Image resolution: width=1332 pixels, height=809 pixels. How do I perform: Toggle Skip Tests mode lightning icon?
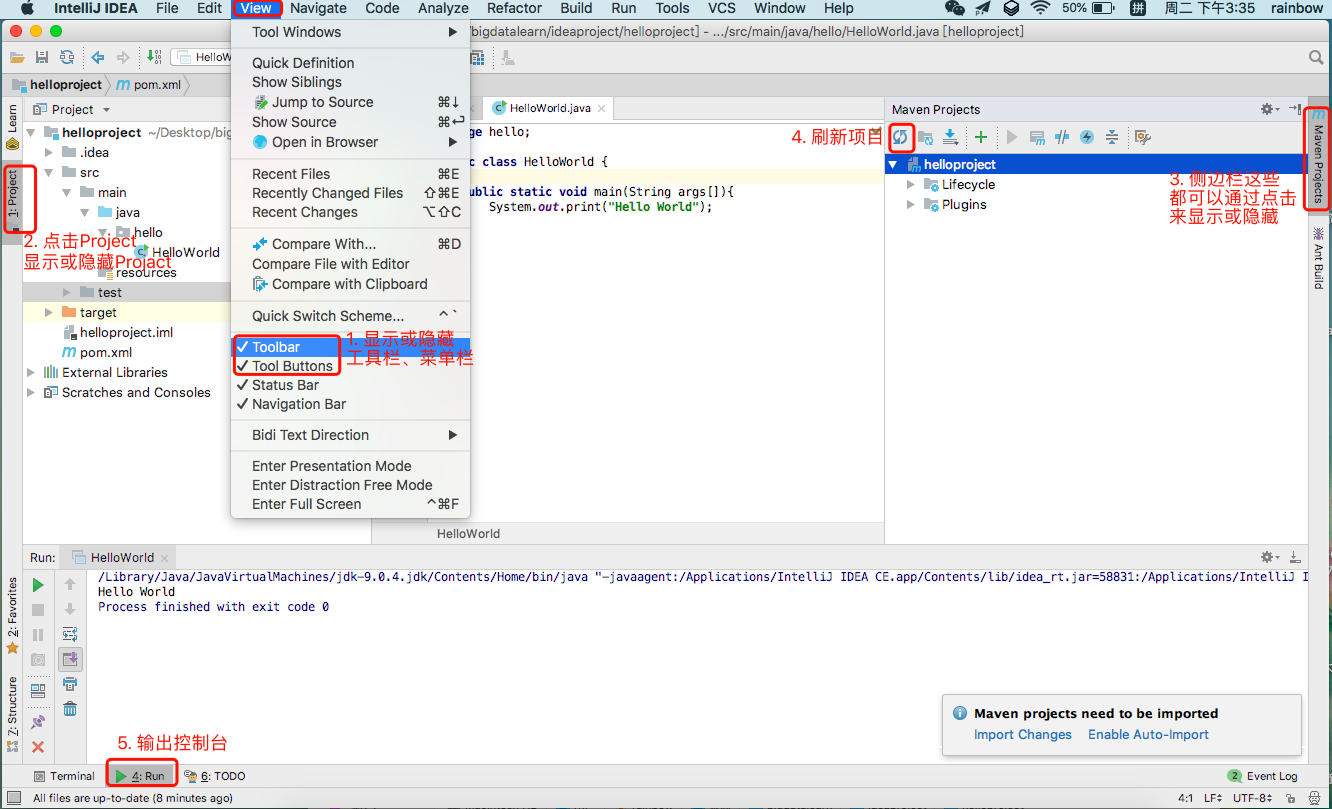[x=1087, y=137]
